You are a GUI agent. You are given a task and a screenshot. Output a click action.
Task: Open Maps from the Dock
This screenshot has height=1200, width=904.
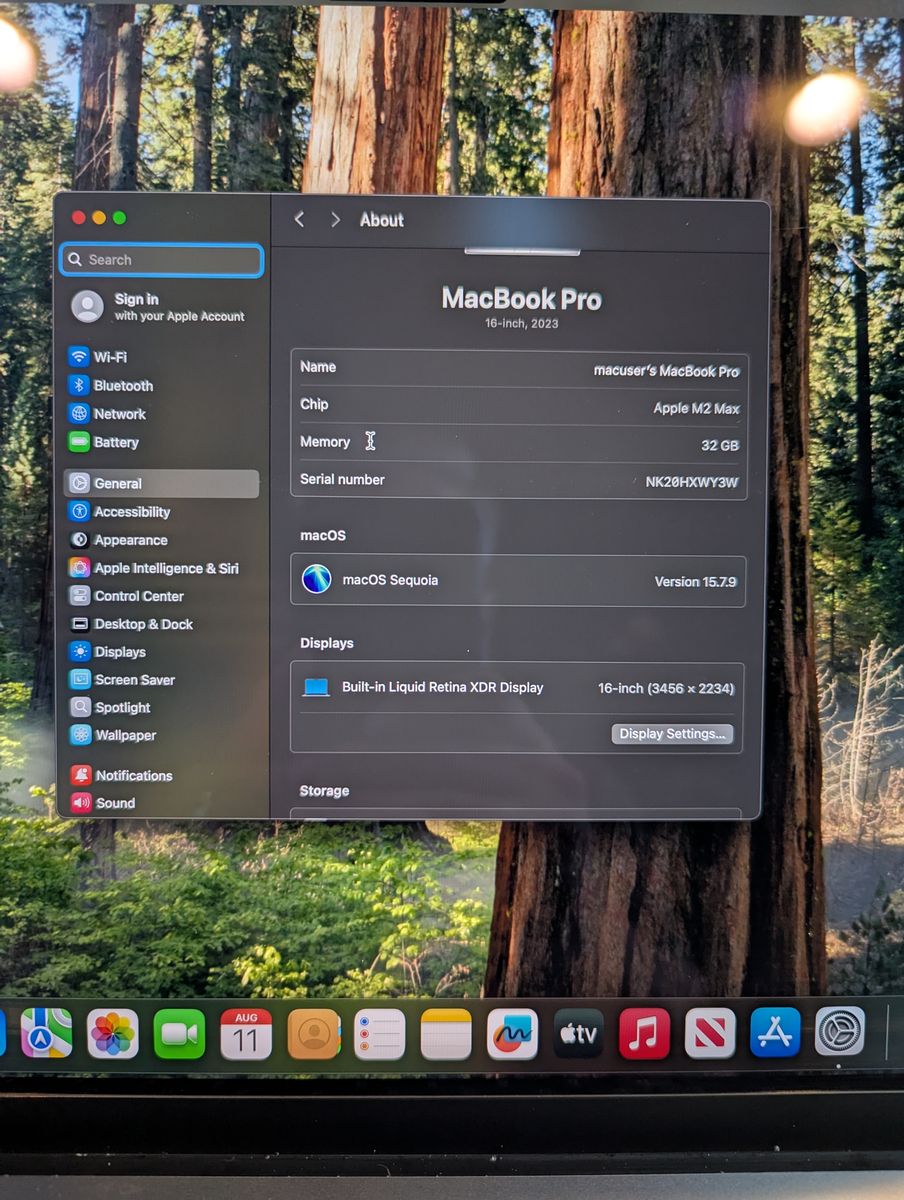click(46, 1033)
